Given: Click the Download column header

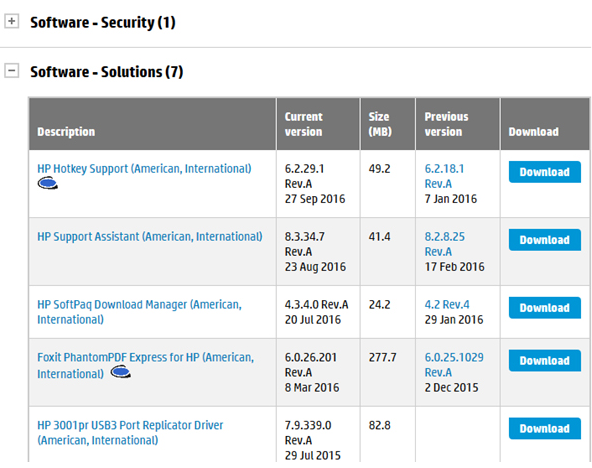Looking at the screenshot, I should pyautogui.click(x=545, y=124).
